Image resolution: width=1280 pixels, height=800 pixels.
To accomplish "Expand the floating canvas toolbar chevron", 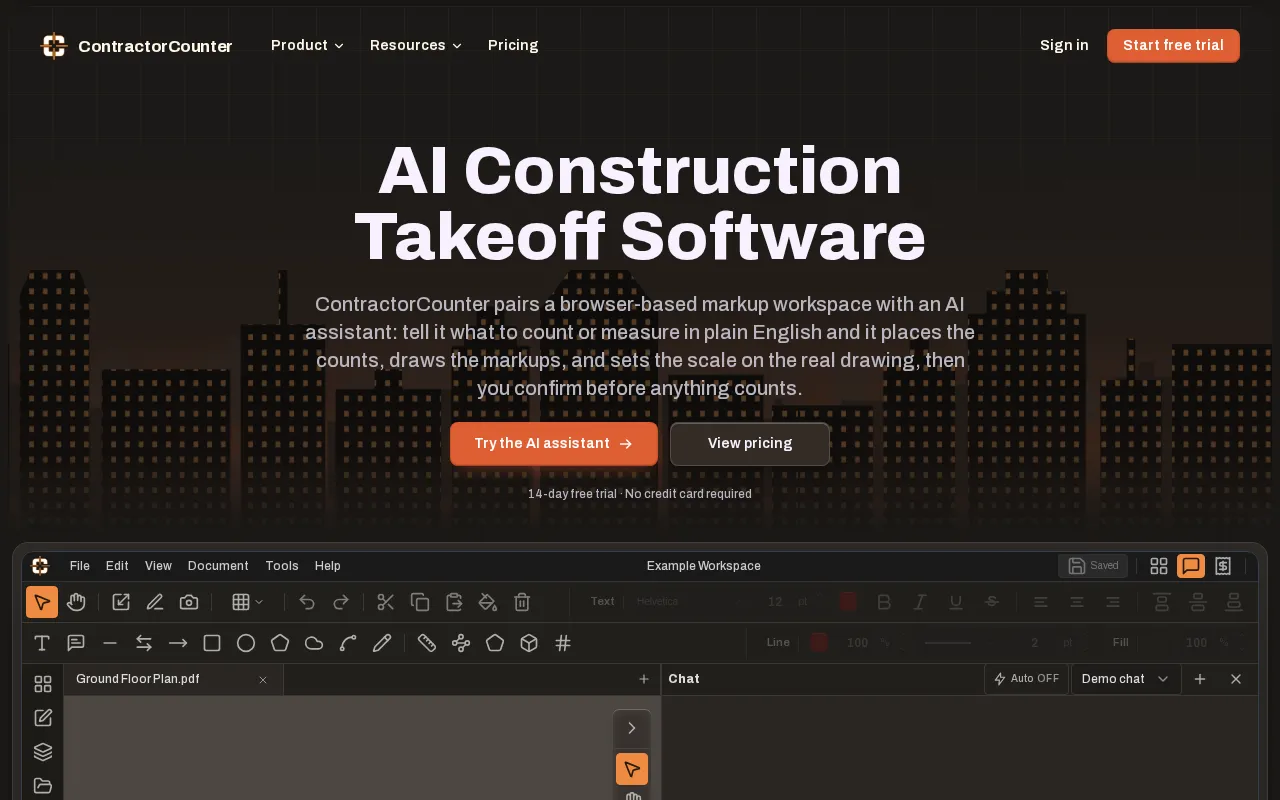I will [x=632, y=728].
